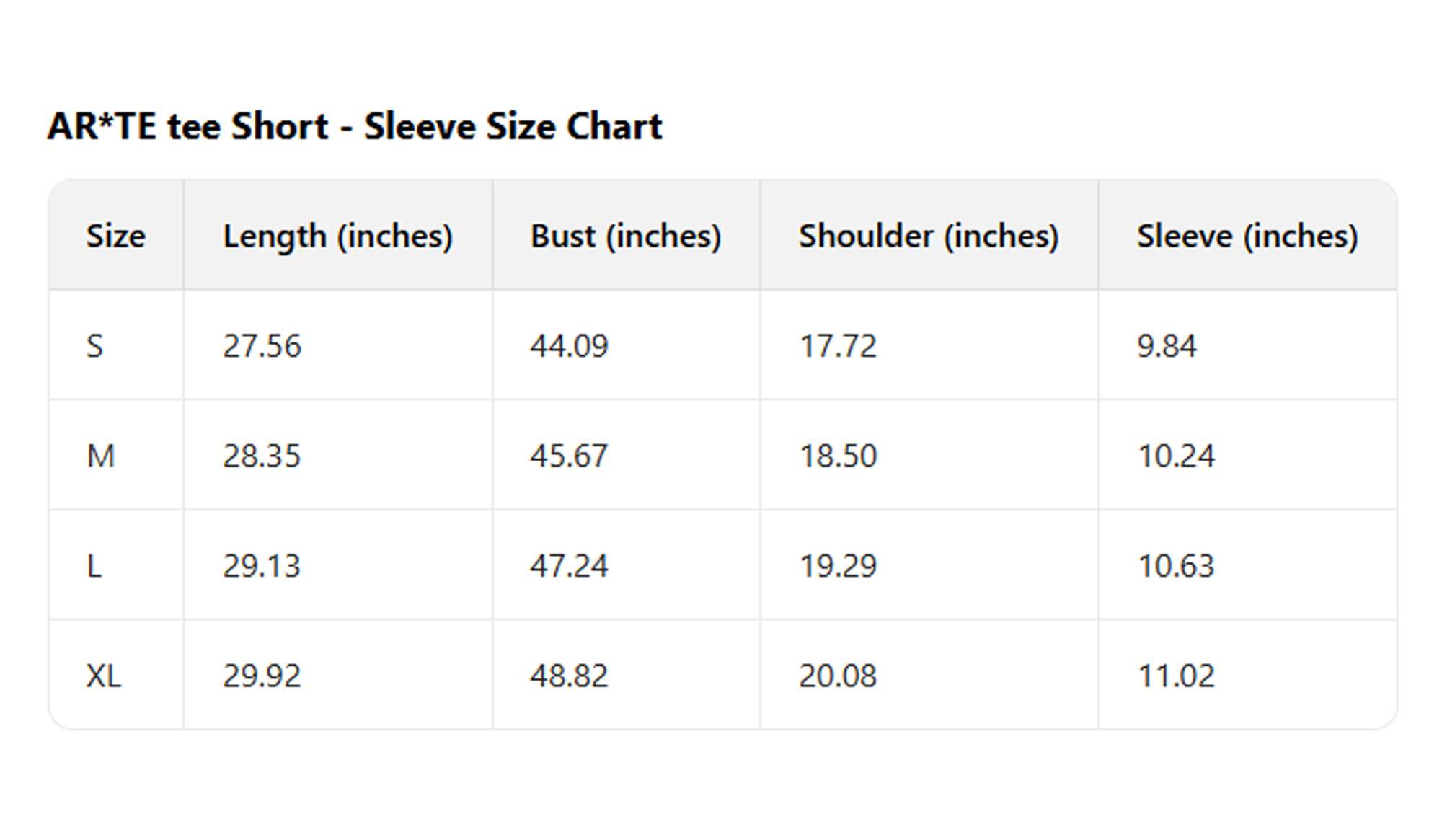Click the 47.24 bust measurement
1442x840 pixels.
coord(569,566)
